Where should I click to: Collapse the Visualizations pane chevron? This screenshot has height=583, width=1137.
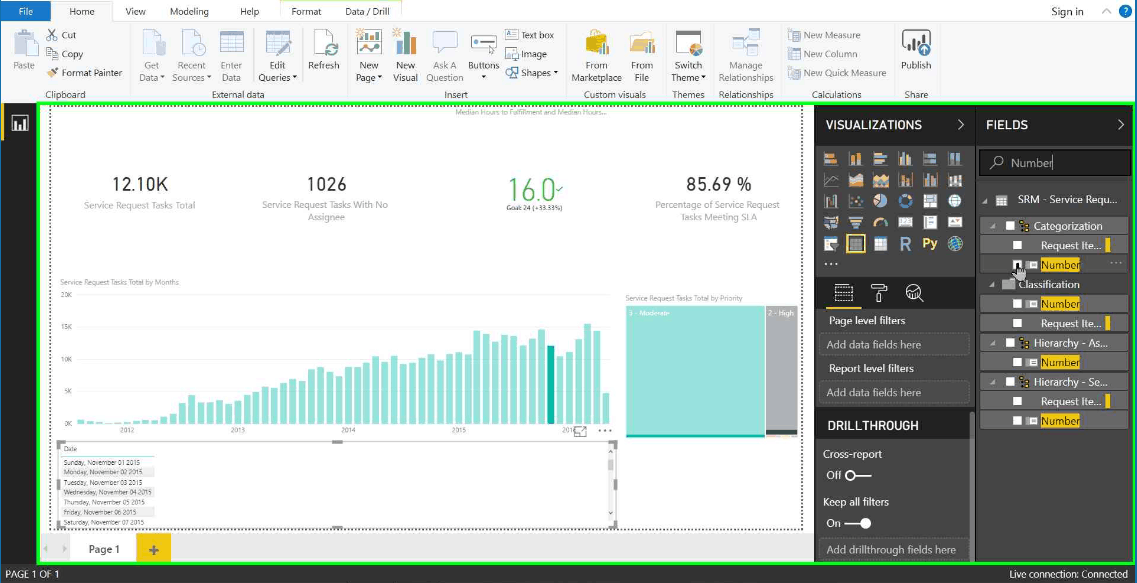point(961,125)
